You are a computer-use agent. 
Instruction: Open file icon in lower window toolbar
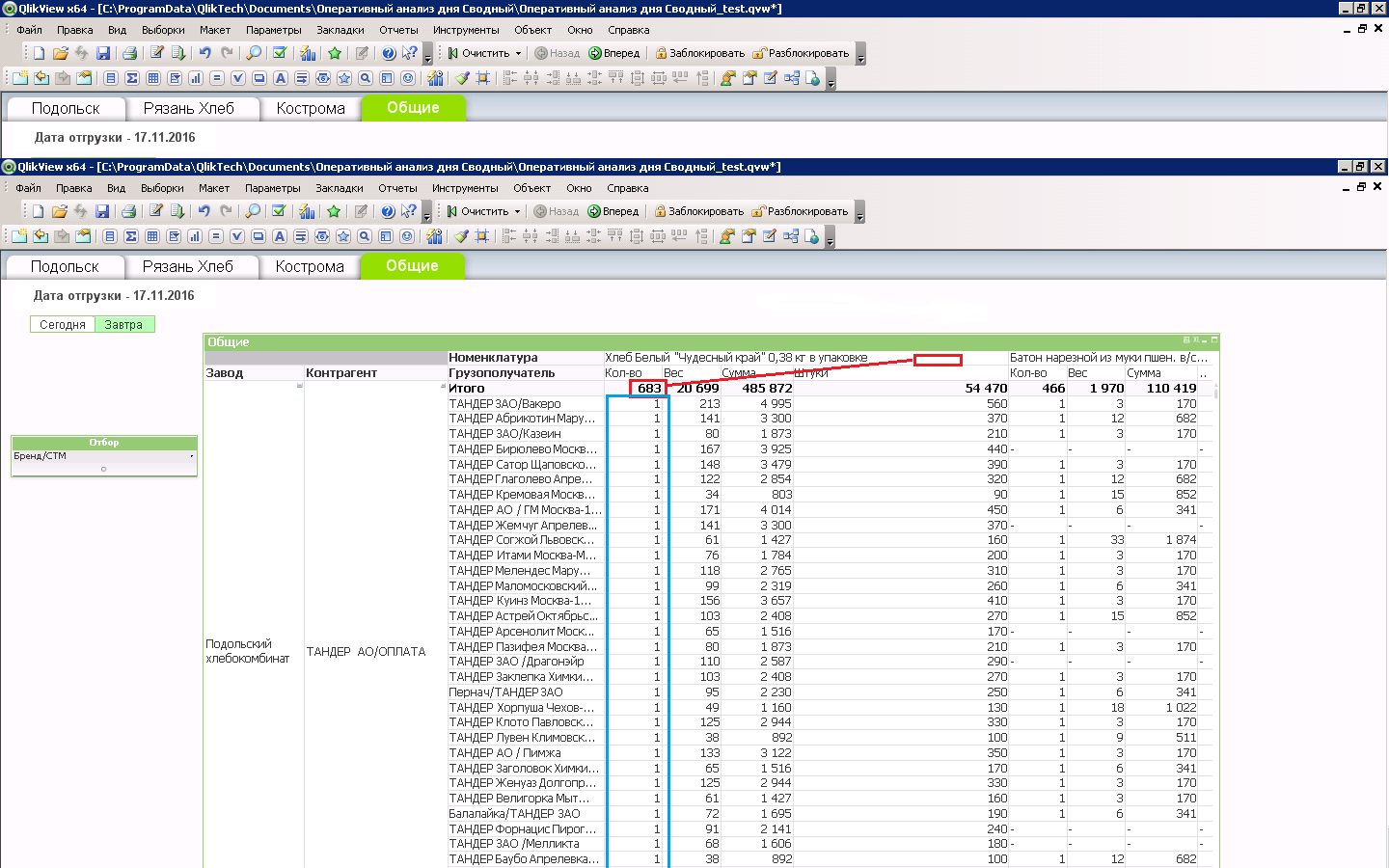[59, 211]
